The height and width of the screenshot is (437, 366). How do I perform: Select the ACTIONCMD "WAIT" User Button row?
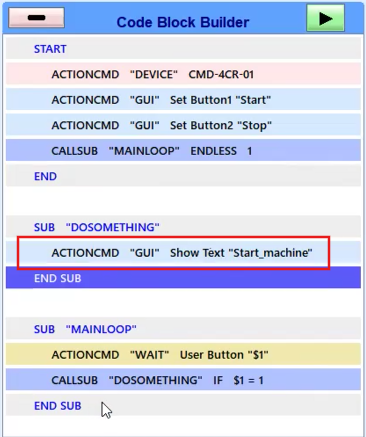[183, 355]
